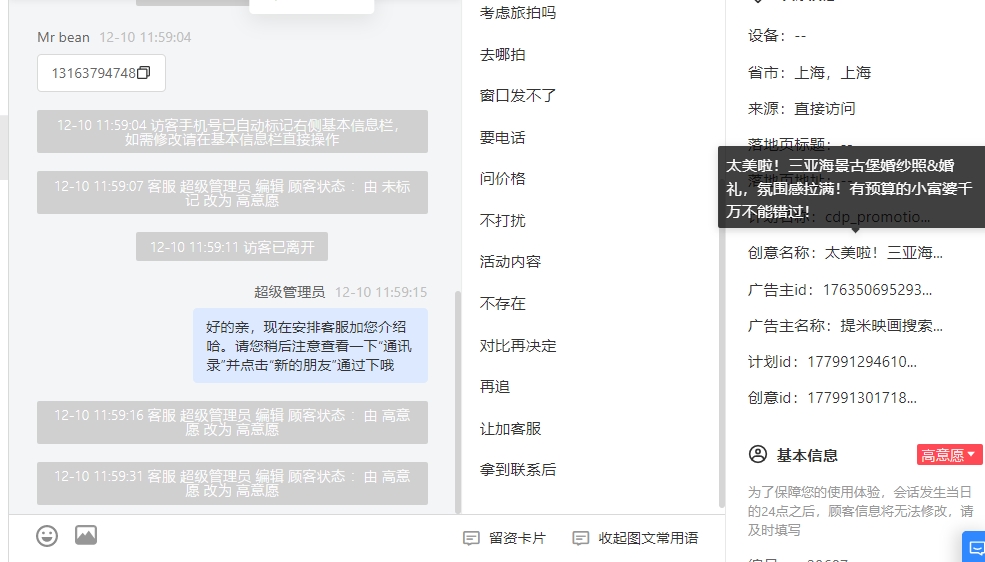985x562 pixels.
Task: Open the image upload icon
Action: [x=86, y=535]
